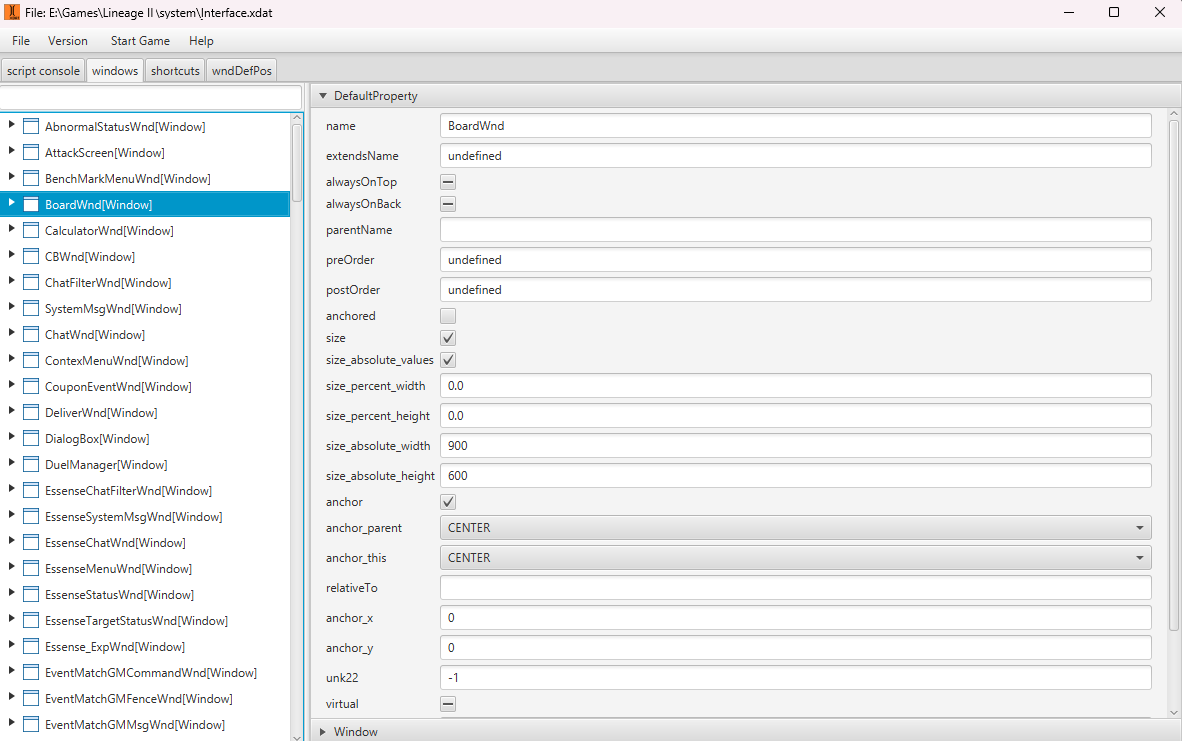Image resolution: width=1182 pixels, height=741 pixels.
Task: Click the window icon beside AbnormalStatusWnd
Action: (x=31, y=127)
